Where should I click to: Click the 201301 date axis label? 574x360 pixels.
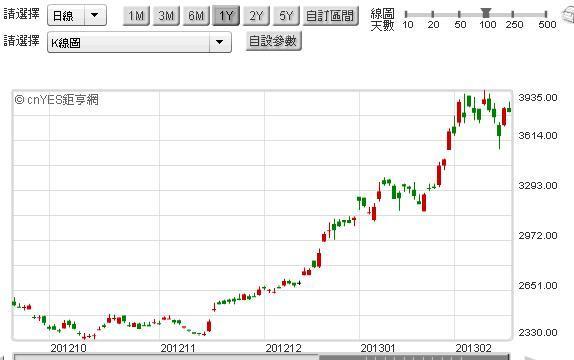coord(378,348)
